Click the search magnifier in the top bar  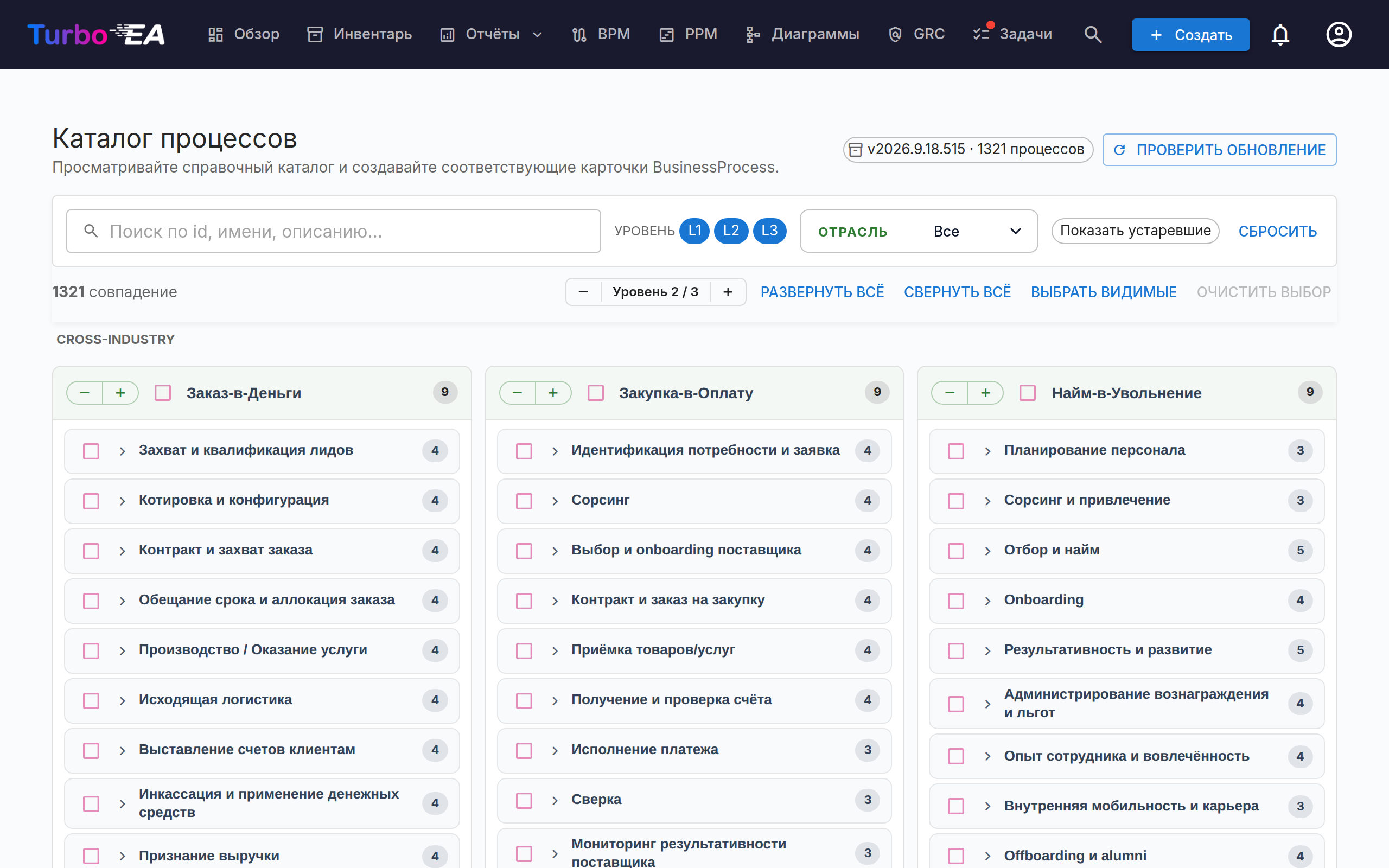[x=1093, y=34]
